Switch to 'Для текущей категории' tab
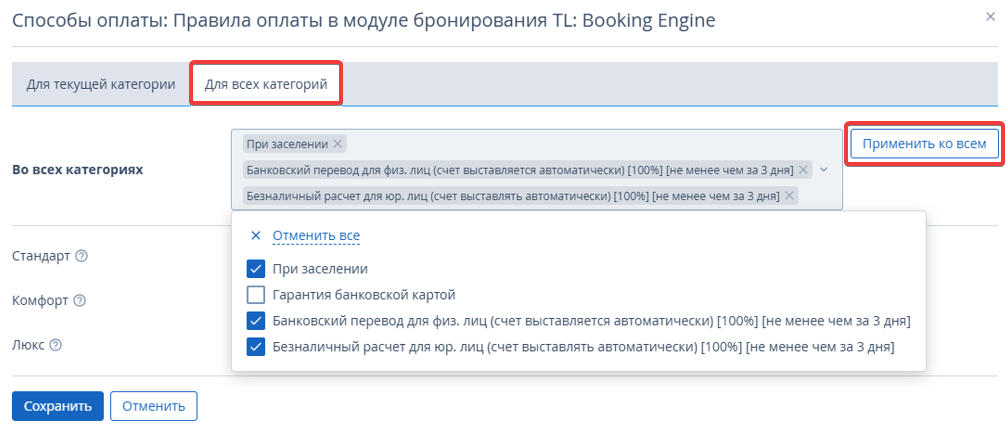 [x=101, y=84]
